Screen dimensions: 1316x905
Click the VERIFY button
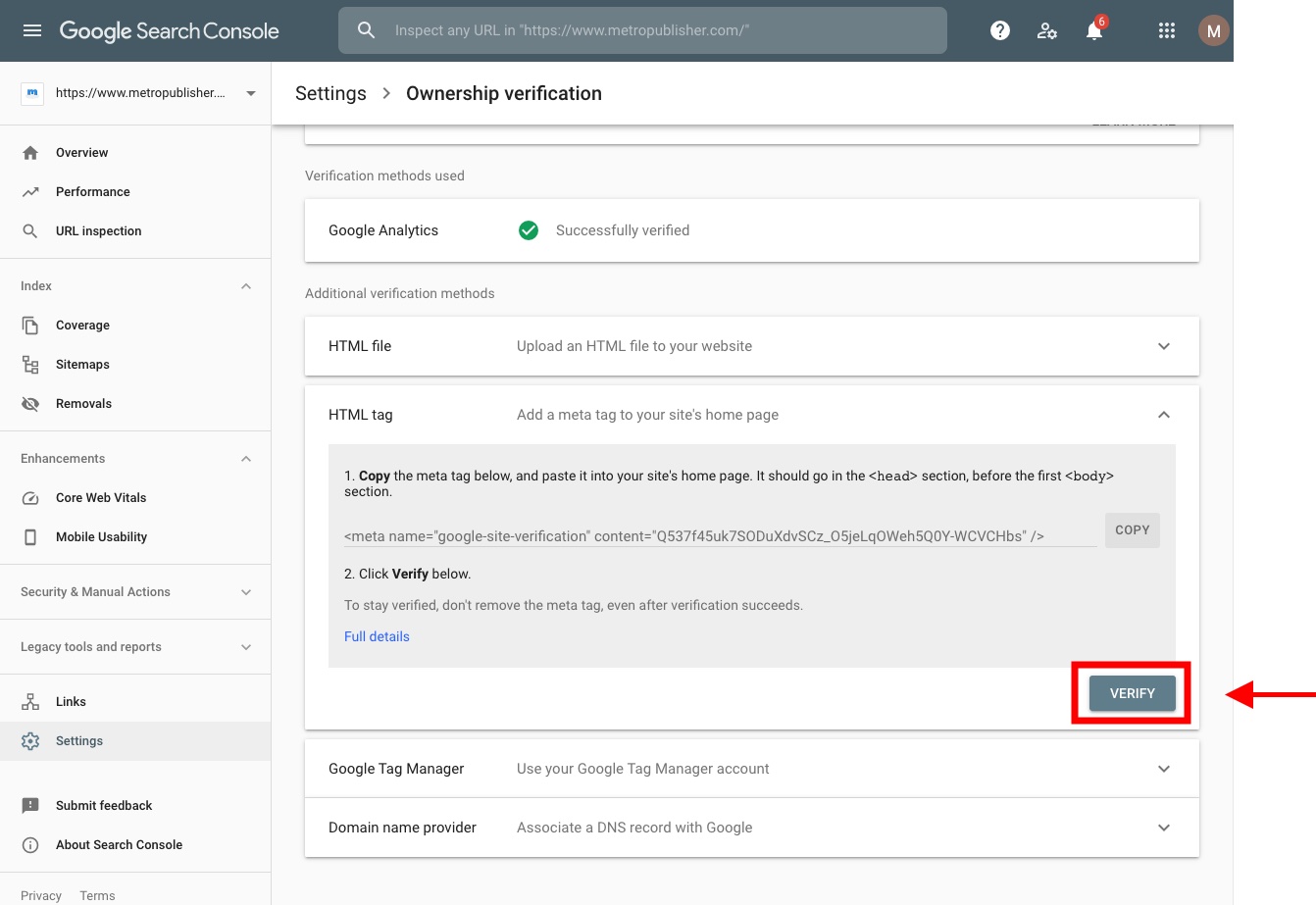pos(1132,693)
